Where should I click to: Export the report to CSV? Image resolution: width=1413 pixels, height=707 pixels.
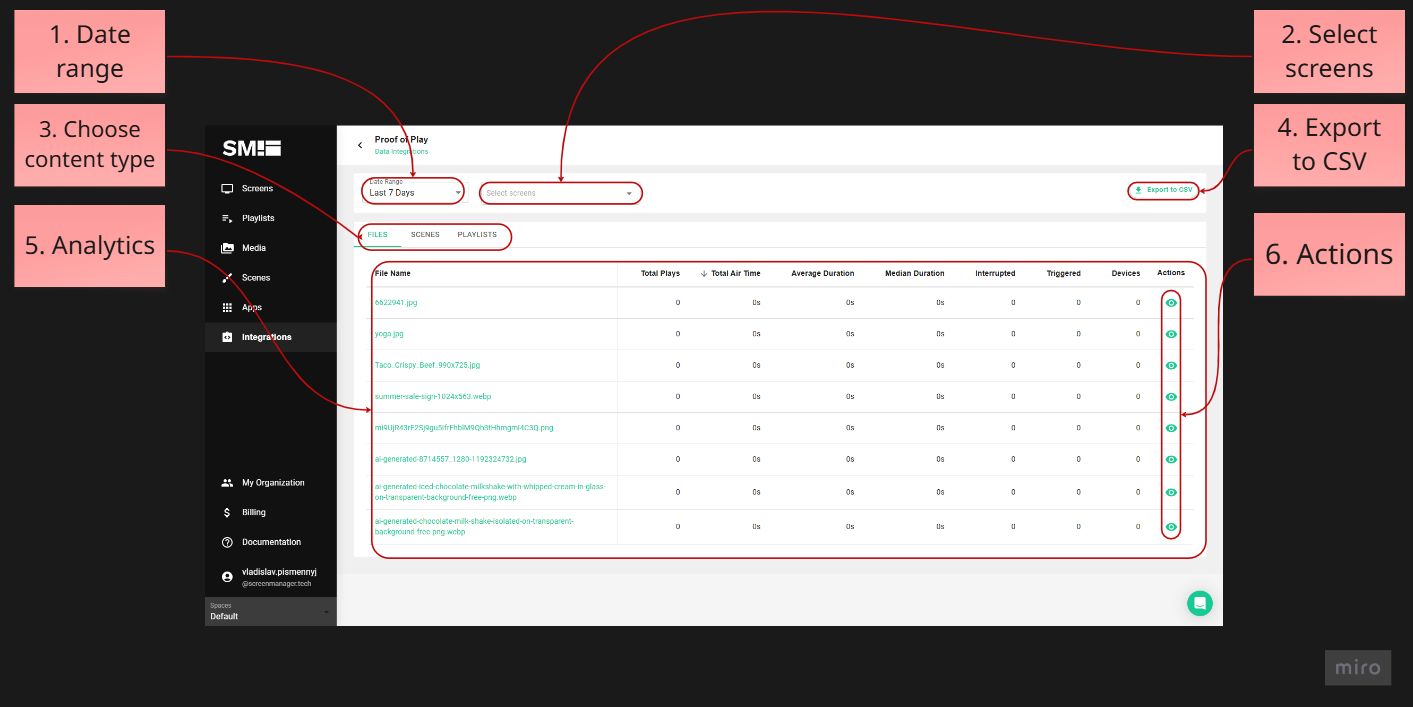(x=1163, y=189)
